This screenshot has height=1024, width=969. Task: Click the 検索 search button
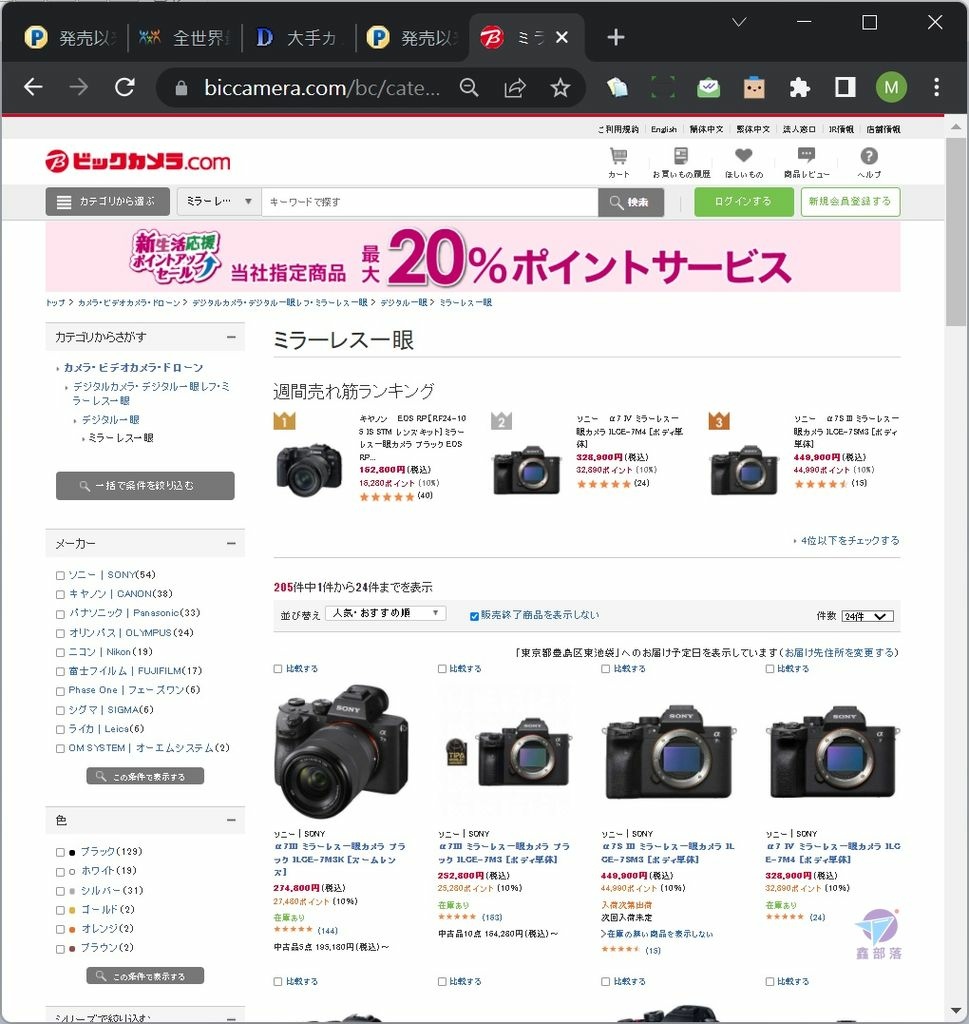point(631,202)
